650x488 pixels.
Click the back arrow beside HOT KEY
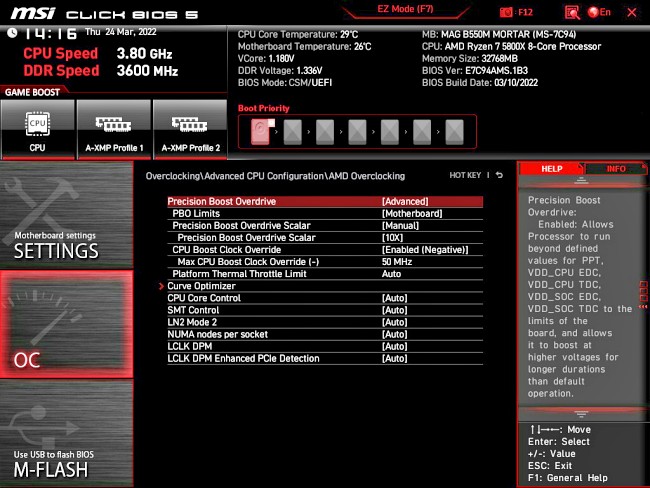coord(500,175)
